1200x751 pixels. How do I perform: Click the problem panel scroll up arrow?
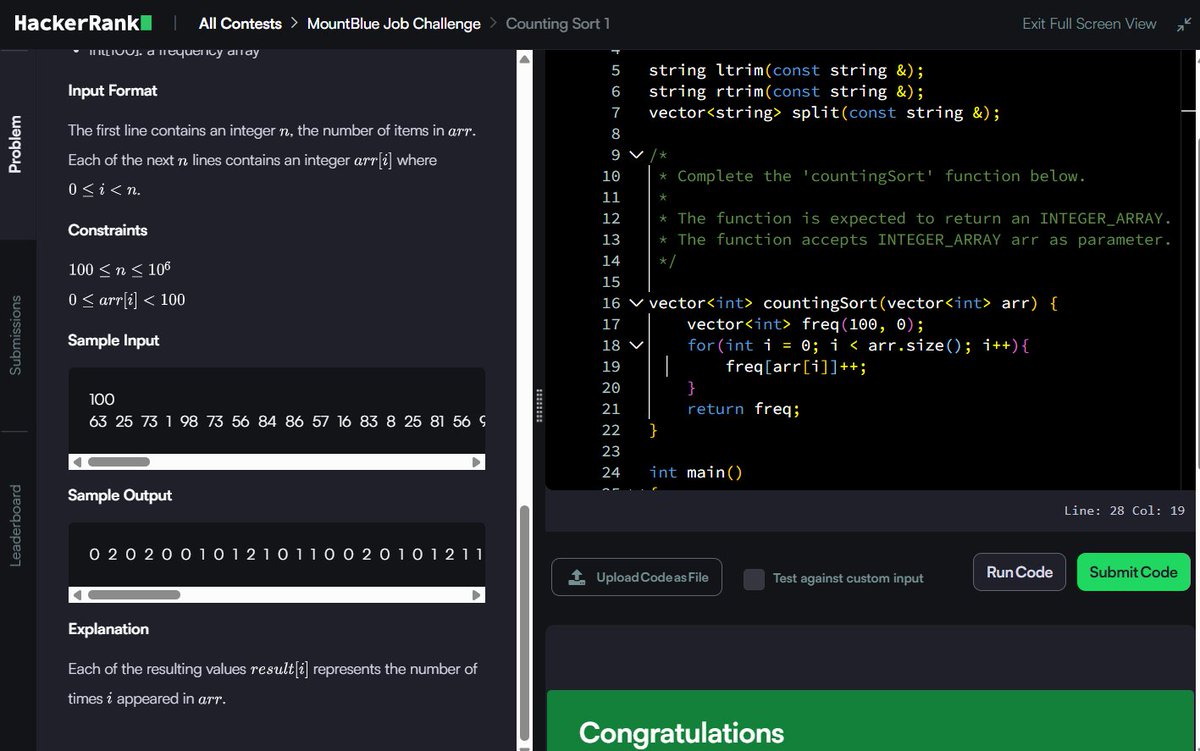(524, 59)
